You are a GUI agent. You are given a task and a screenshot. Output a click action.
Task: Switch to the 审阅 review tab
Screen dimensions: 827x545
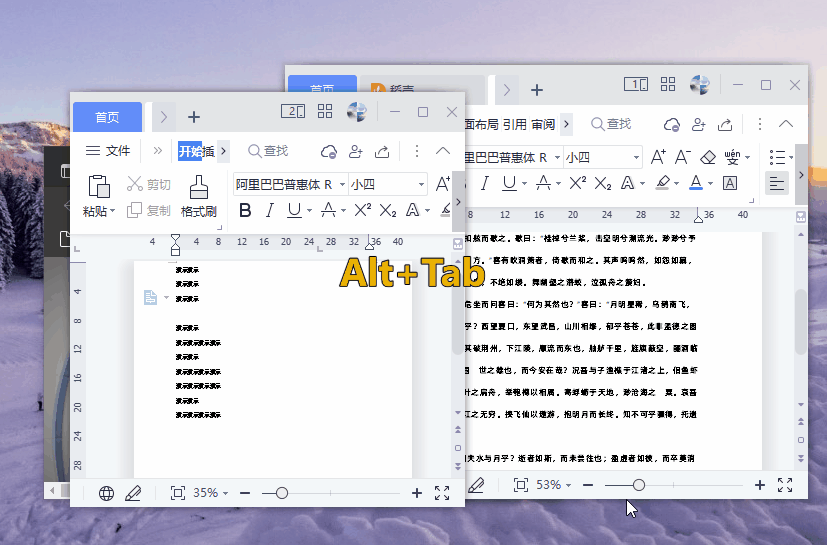(x=543, y=124)
